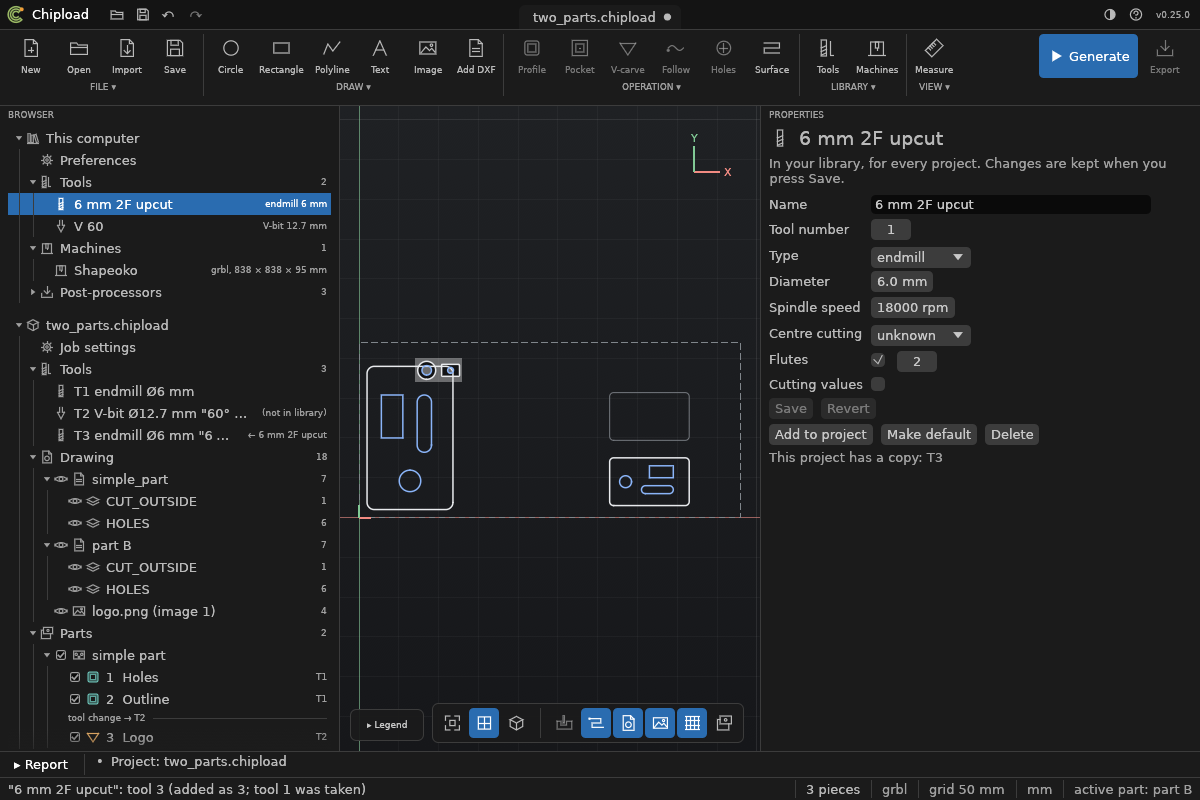
Task: Activate the Measure tool
Action: tap(934, 56)
